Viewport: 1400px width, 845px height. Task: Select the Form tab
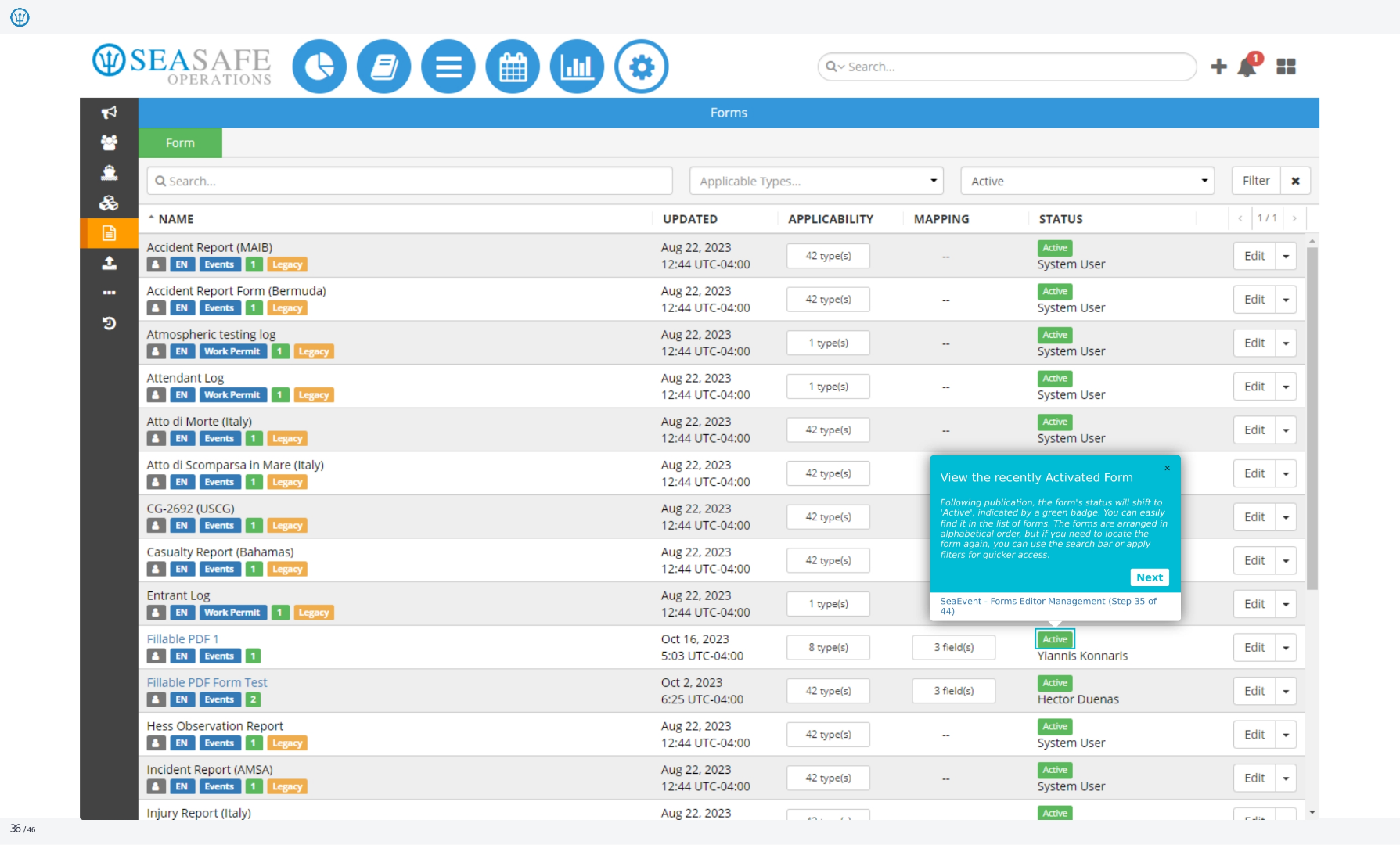point(180,143)
